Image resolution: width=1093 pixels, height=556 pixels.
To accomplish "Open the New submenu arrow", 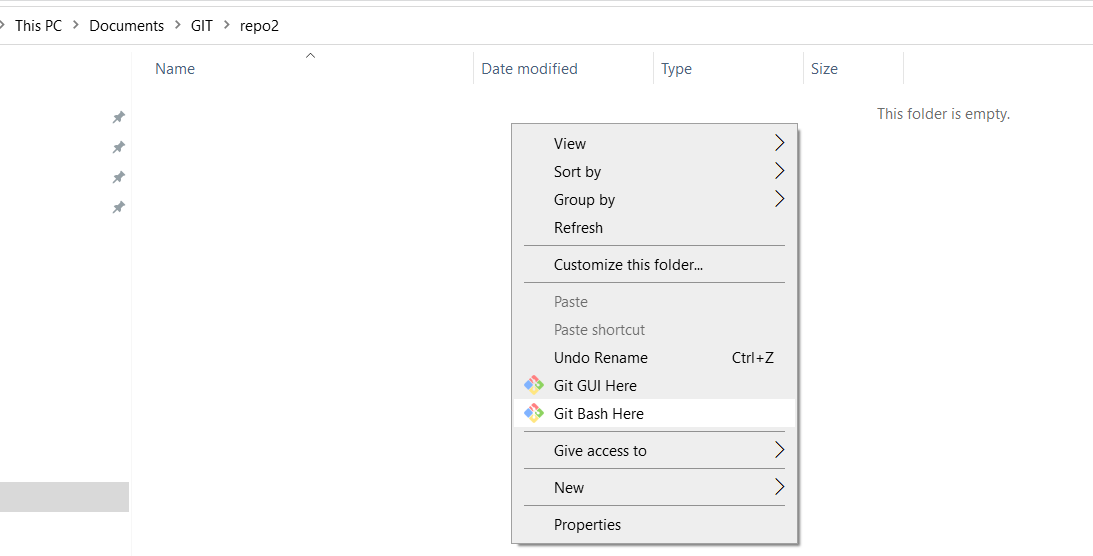I will 779,487.
